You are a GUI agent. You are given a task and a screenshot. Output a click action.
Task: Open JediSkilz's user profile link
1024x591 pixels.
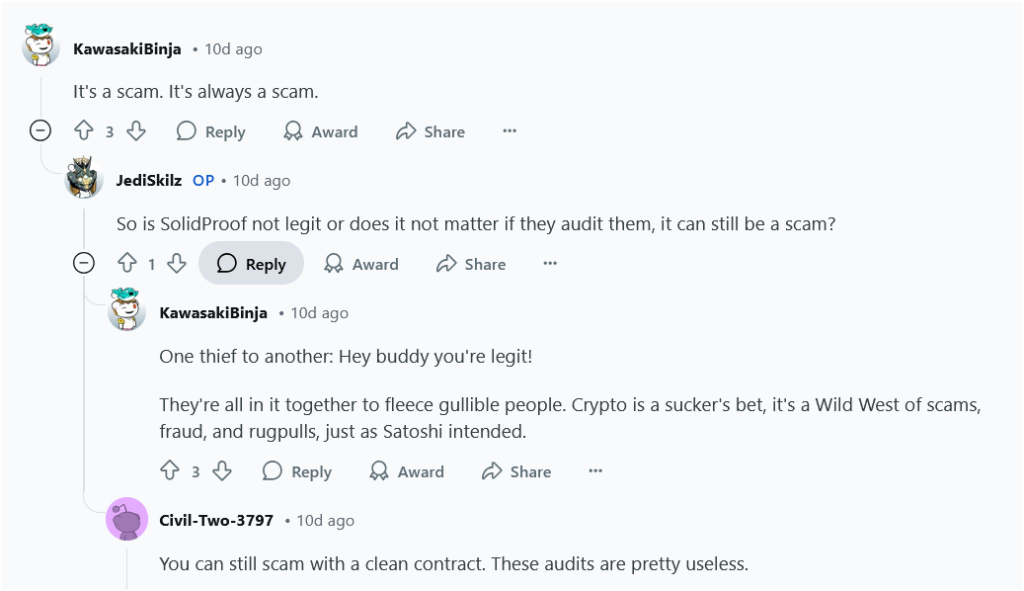149,181
